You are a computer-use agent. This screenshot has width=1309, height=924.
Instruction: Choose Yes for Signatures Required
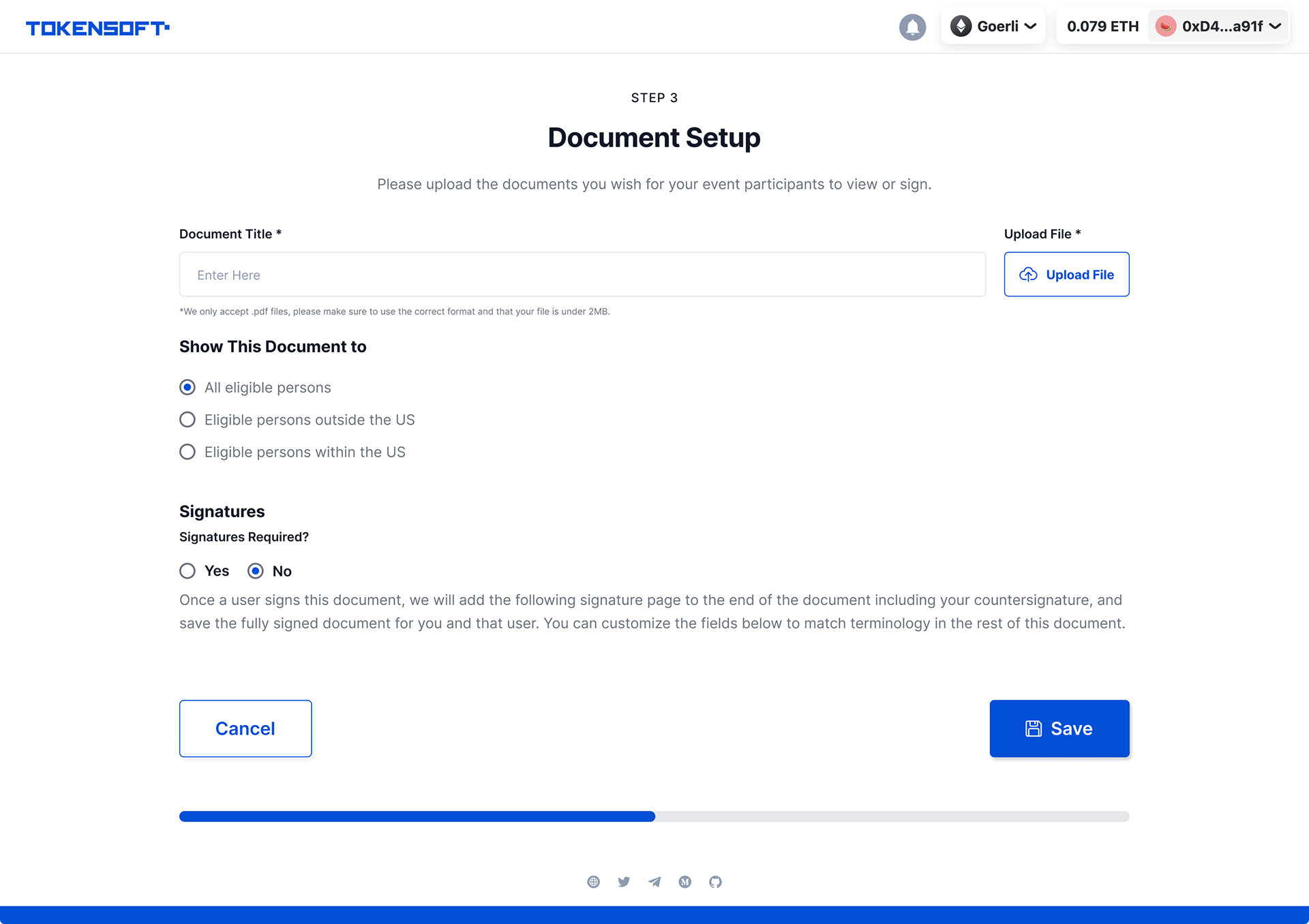pyautogui.click(x=187, y=571)
